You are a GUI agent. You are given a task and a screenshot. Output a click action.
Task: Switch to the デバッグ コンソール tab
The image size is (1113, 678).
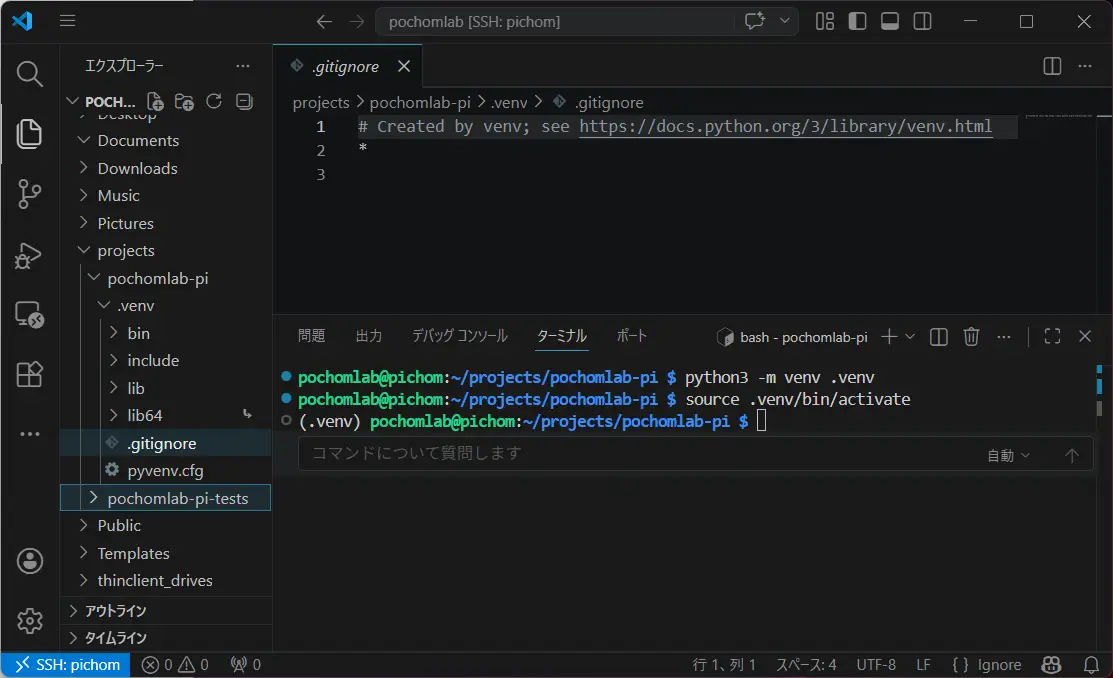[x=460, y=335]
